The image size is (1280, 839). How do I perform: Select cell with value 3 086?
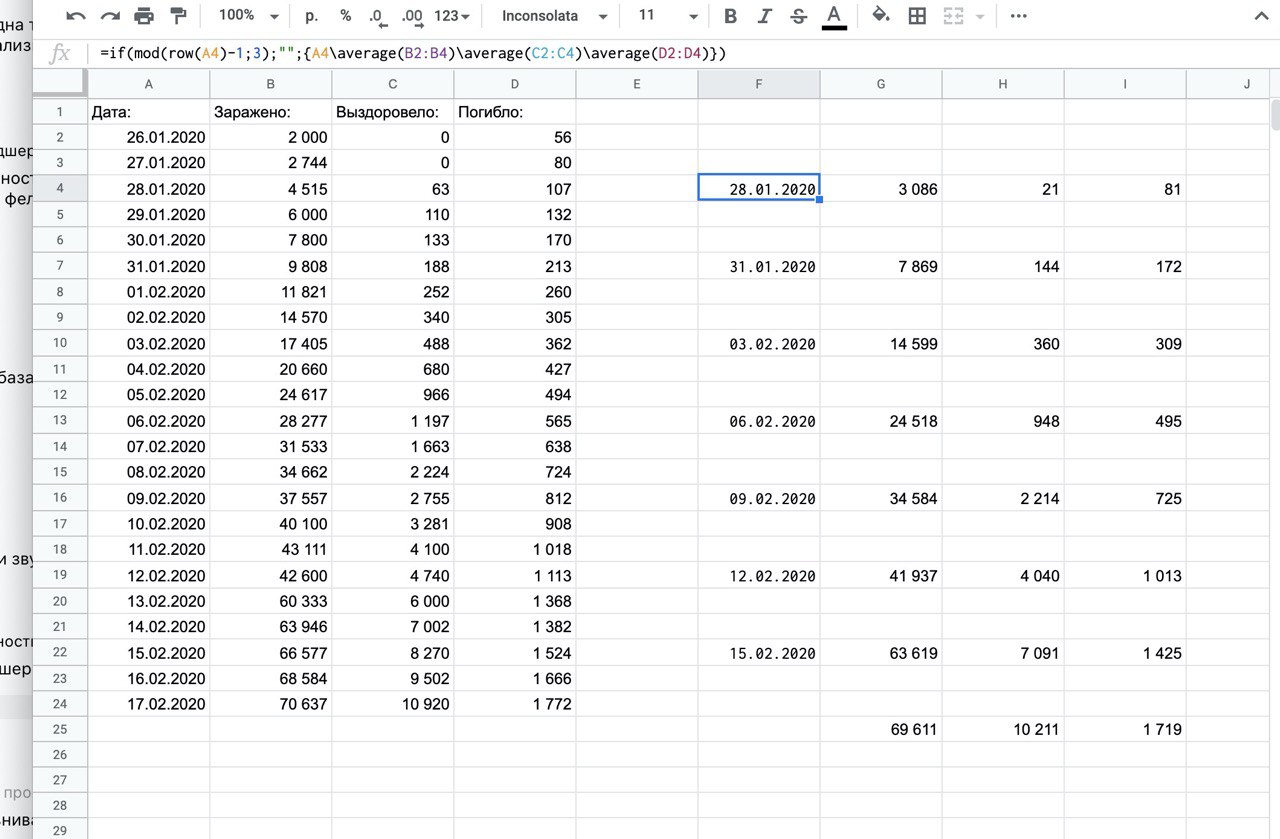click(881, 189)
